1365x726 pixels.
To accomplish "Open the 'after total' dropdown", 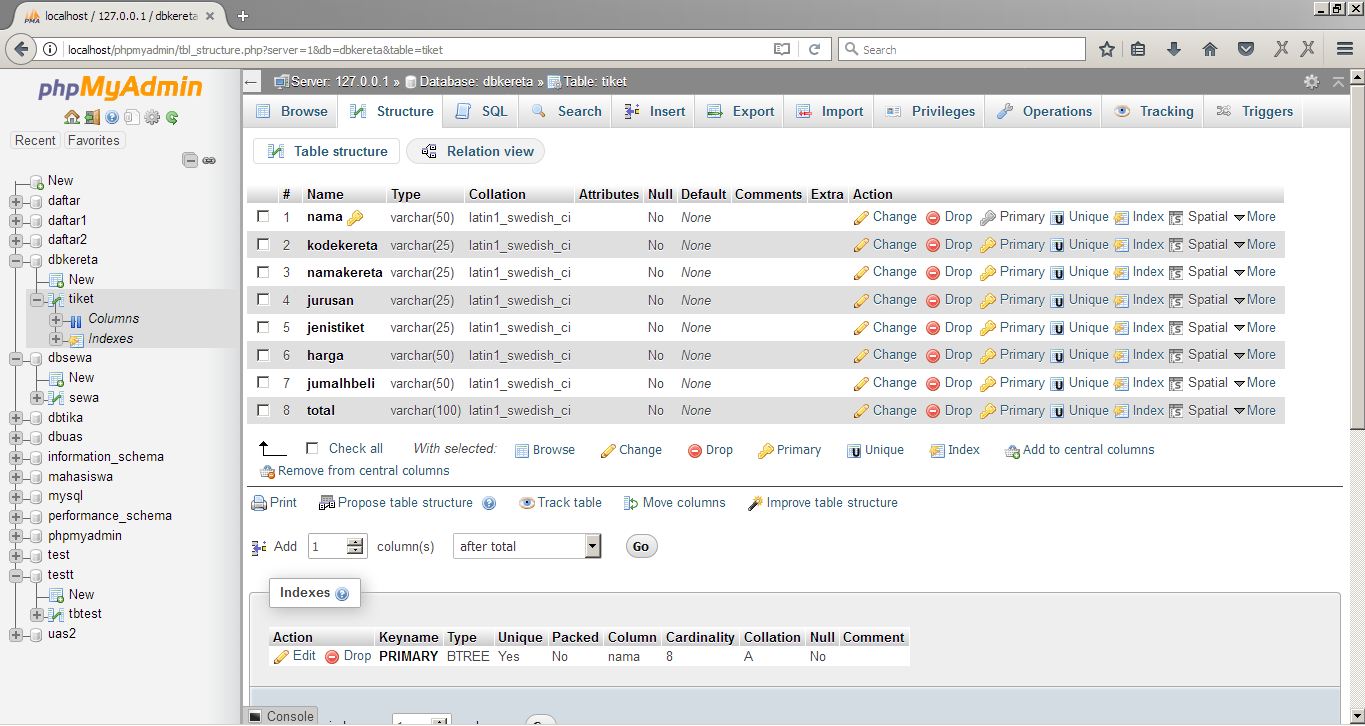I will 527,546.
